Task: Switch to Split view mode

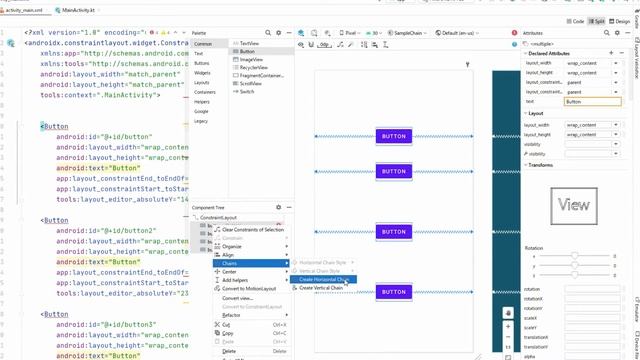Action: click(x=596, y=21)
